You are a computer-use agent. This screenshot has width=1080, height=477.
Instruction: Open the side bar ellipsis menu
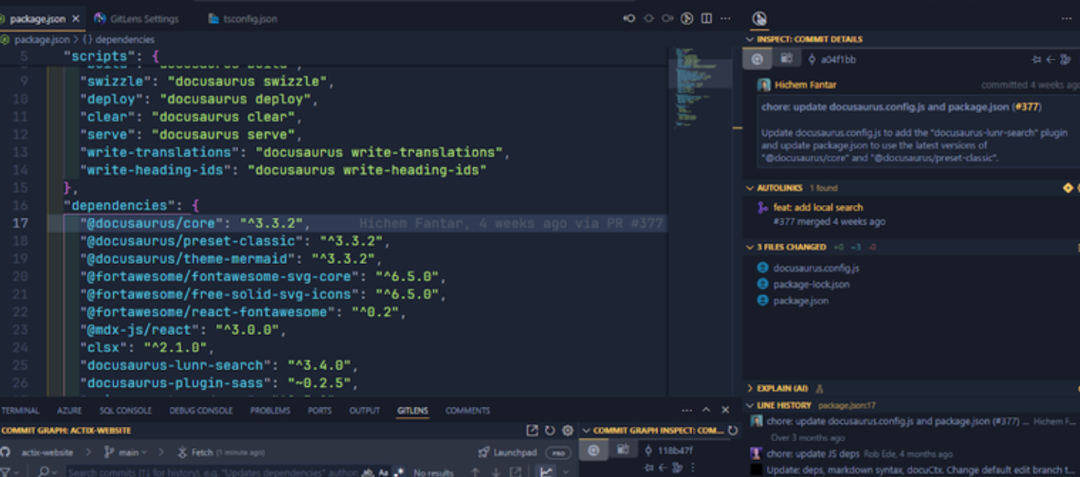point(1066,19)
